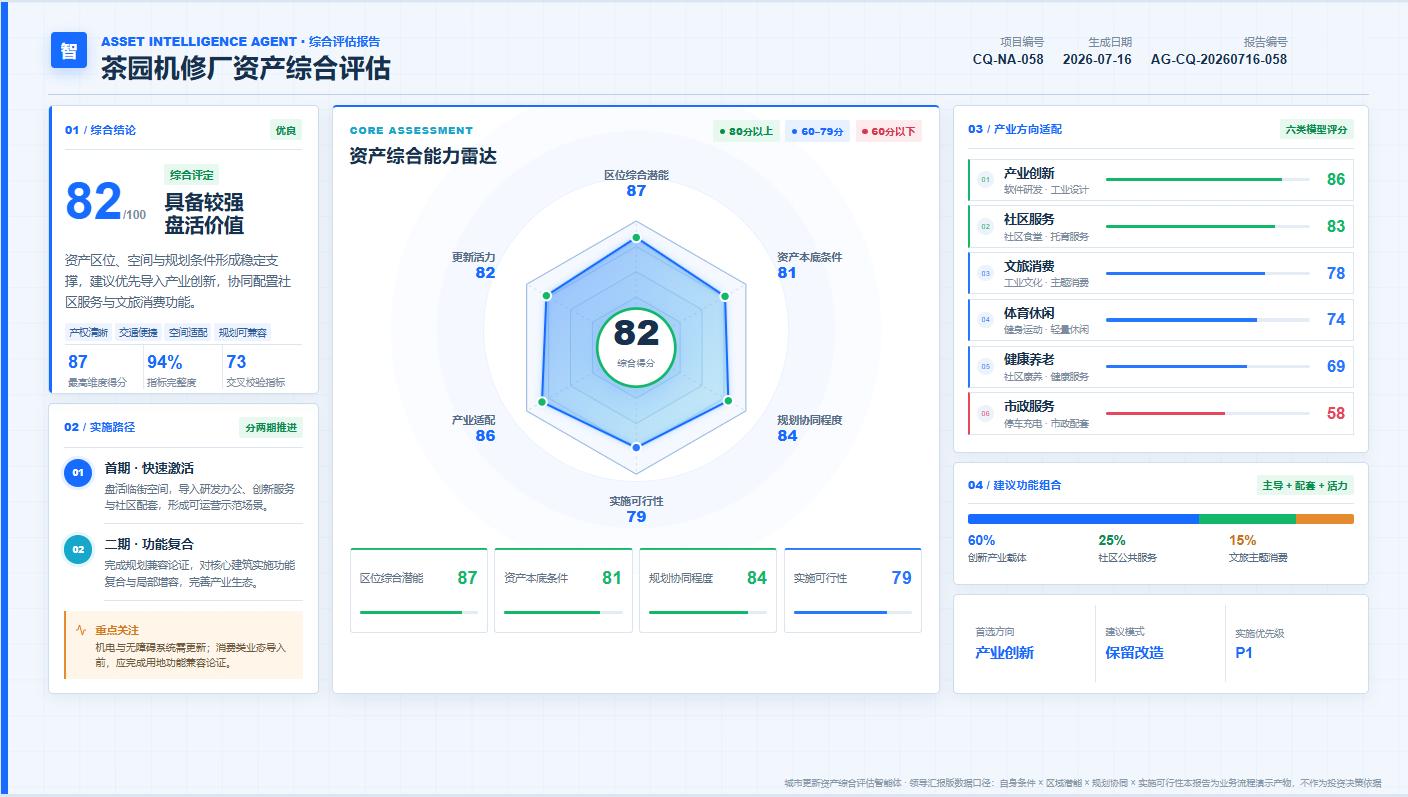Click the blue 60% segment of the mix bar

click(1083, 519)
